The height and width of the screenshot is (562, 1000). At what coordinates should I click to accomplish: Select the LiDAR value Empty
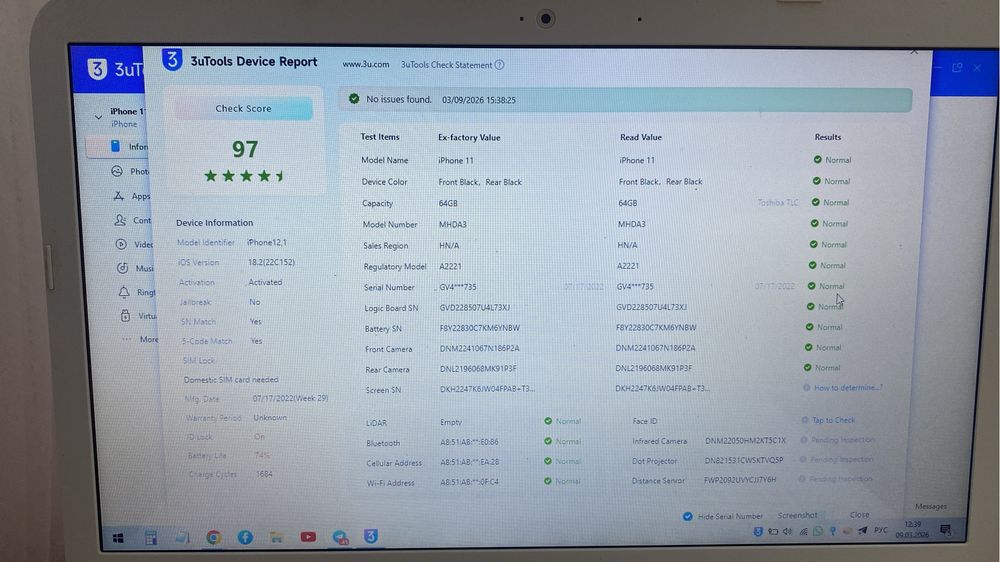tap(451, 422)
